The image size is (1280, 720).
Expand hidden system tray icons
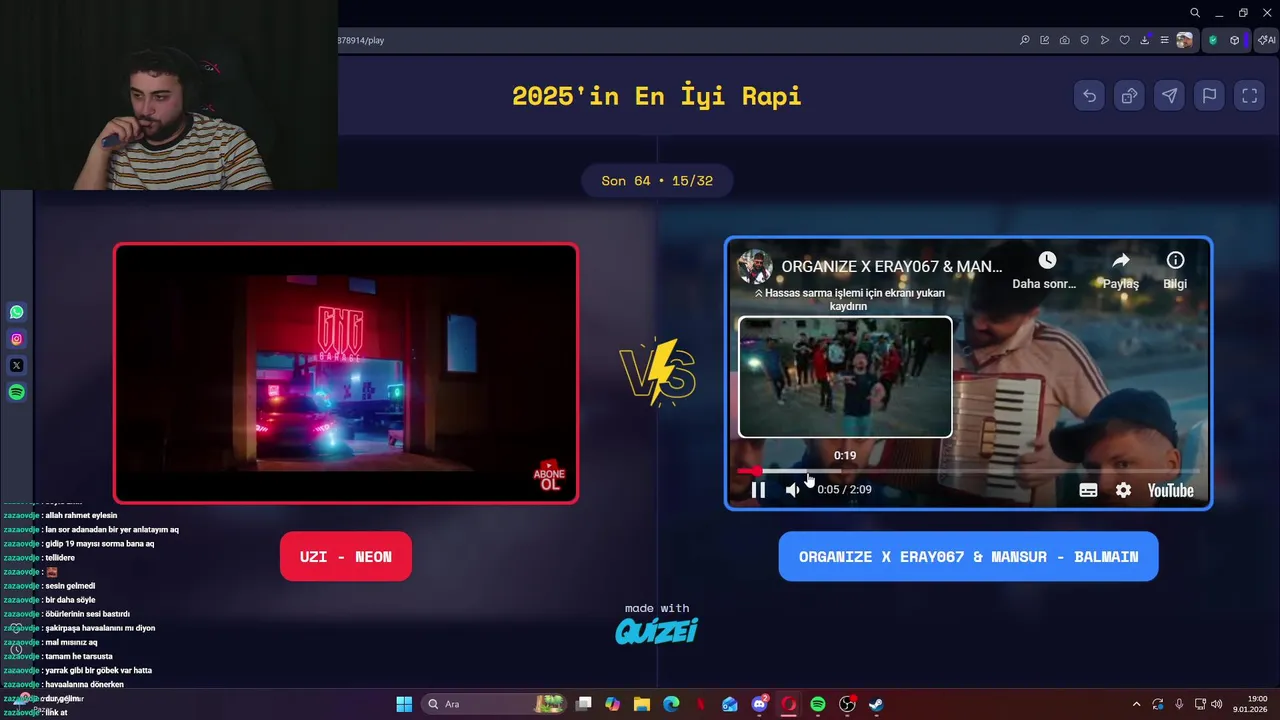point(1136,704)
